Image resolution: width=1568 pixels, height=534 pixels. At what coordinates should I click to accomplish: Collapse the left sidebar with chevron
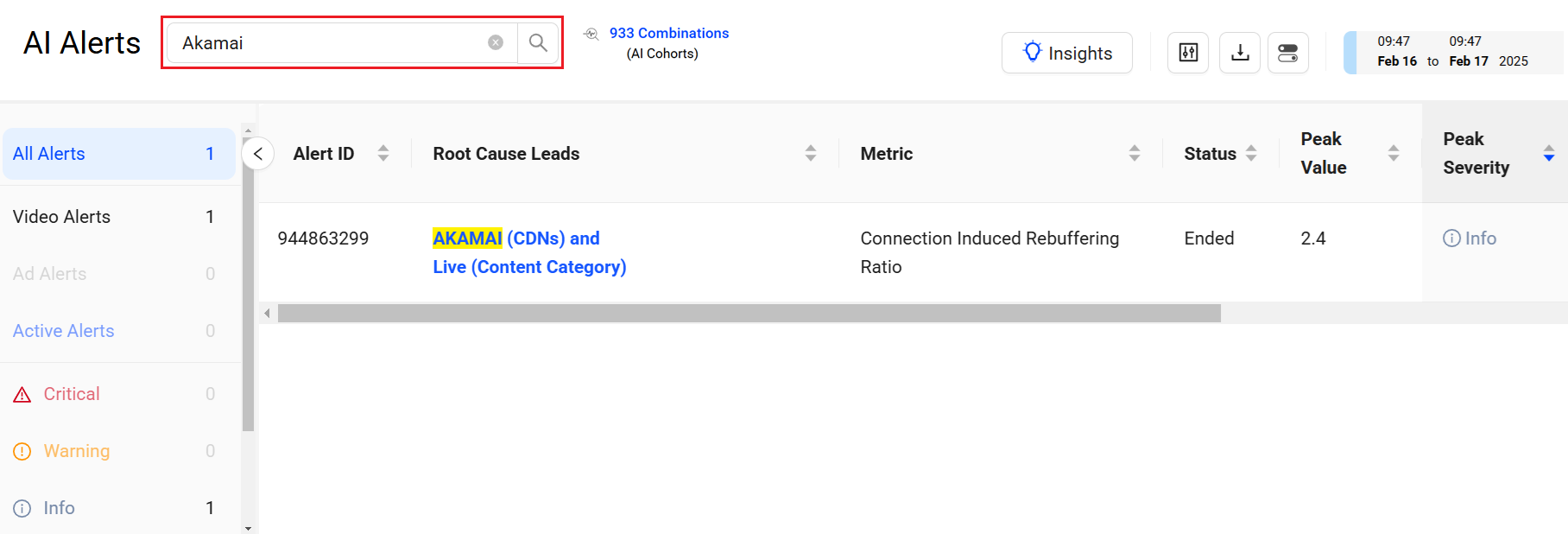click(x=258, y=154)
